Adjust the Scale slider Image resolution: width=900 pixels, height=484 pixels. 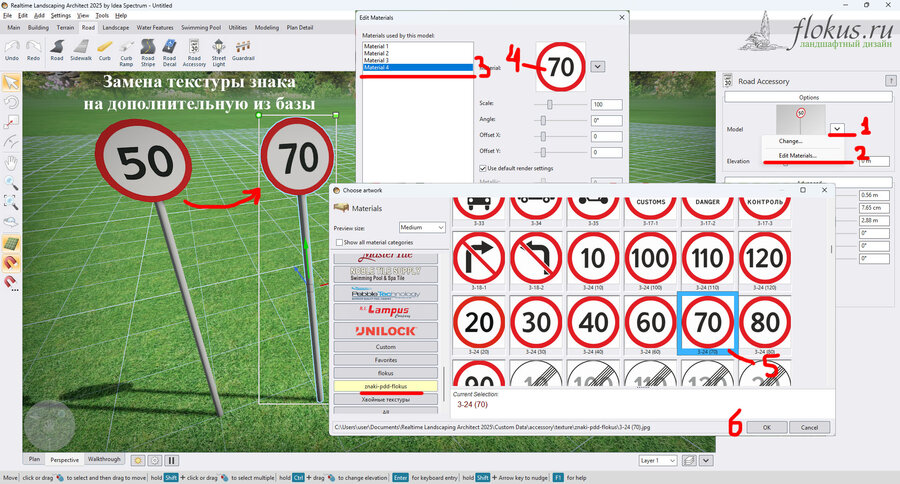click(x=549, y=104)
